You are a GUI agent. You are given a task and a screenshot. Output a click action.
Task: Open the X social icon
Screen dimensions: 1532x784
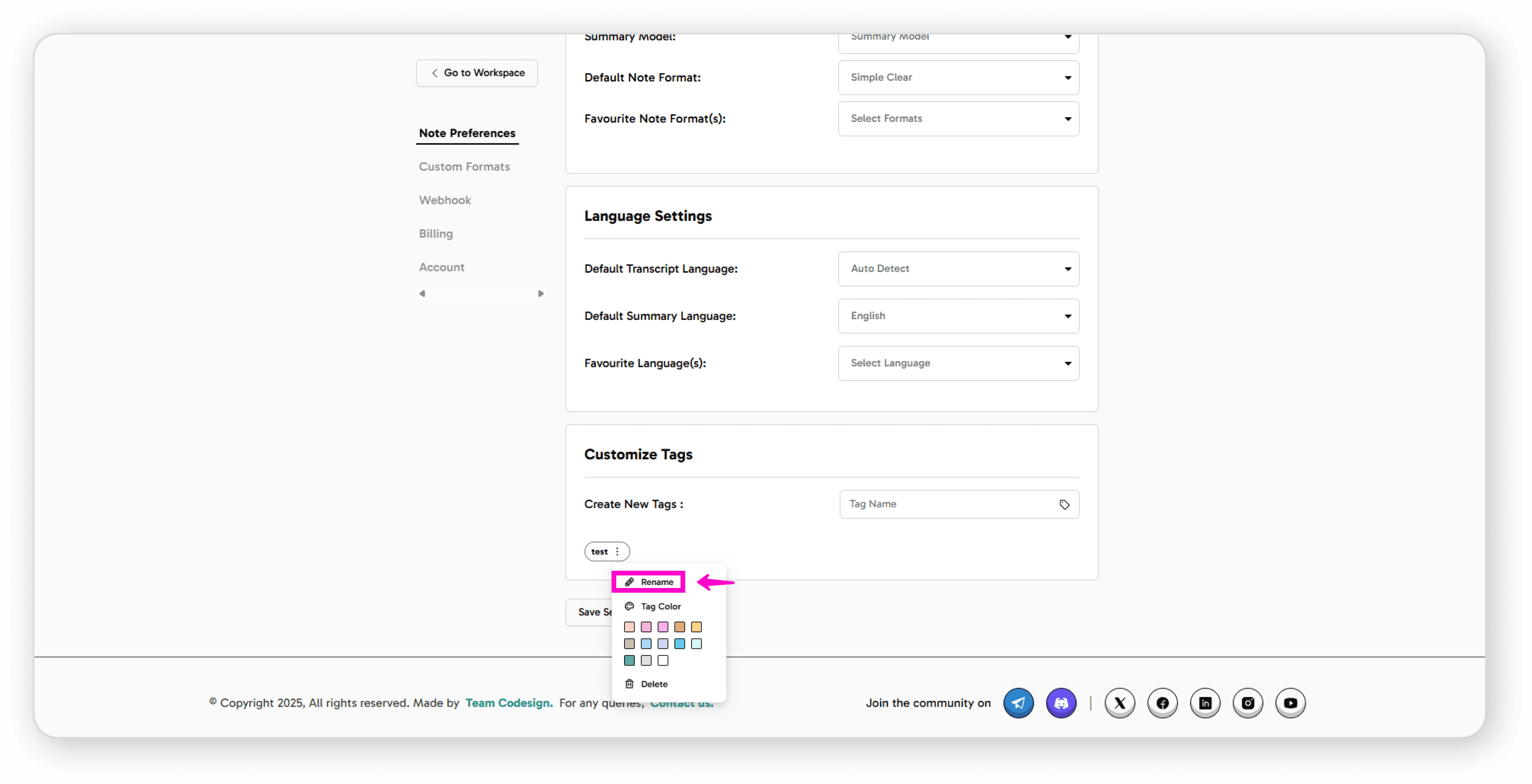(x=1119, y=702)
